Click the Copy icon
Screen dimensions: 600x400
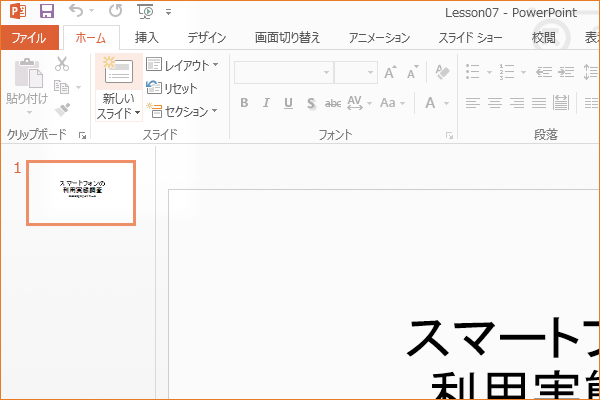click(x=61, y=87)
